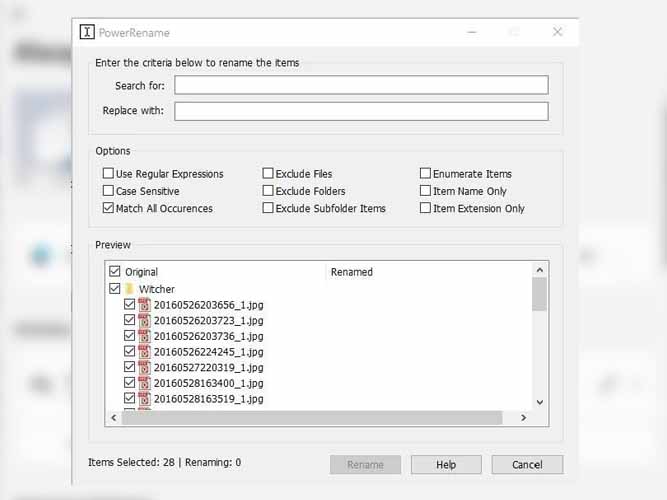Click the Witcher folder icon

[x=130, y=289]
